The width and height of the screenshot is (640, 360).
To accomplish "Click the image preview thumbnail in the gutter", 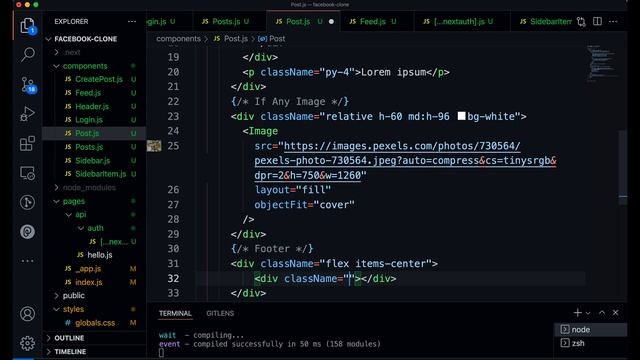I will click(154, 146).
